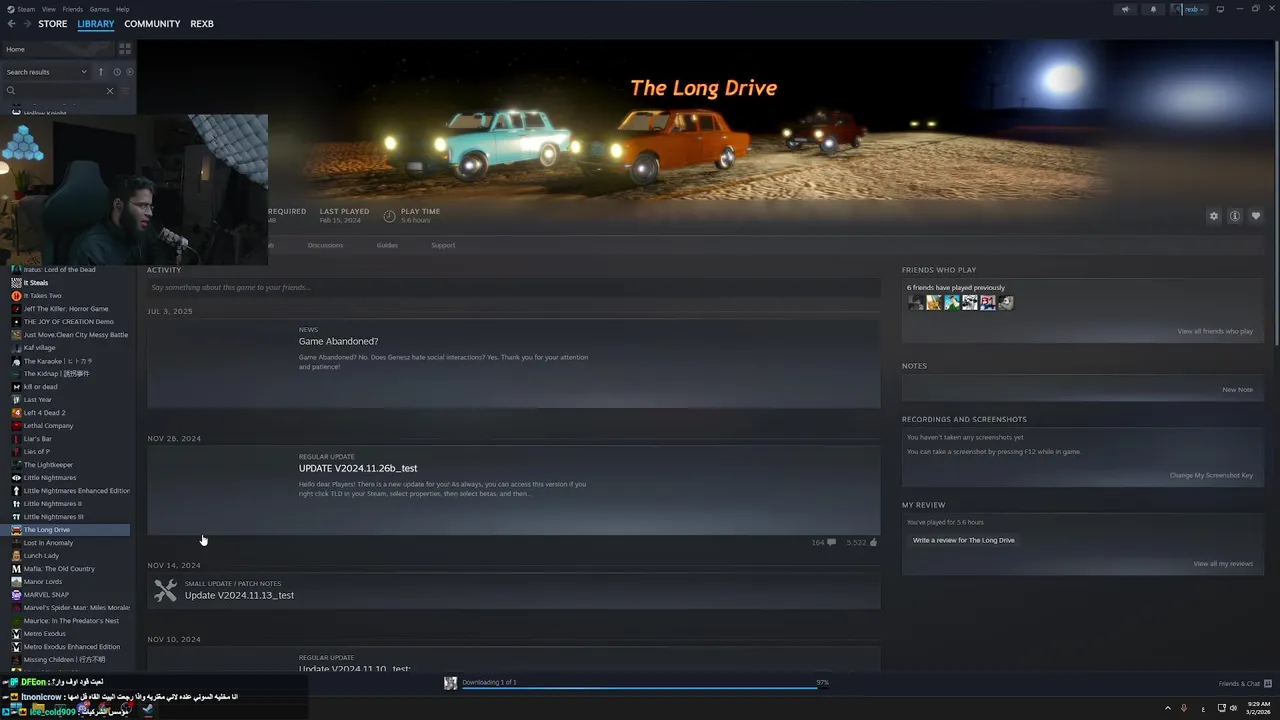Click the system clock in taskbar
Viewport: 1280px width, 720px height.
pos(1258,709)
